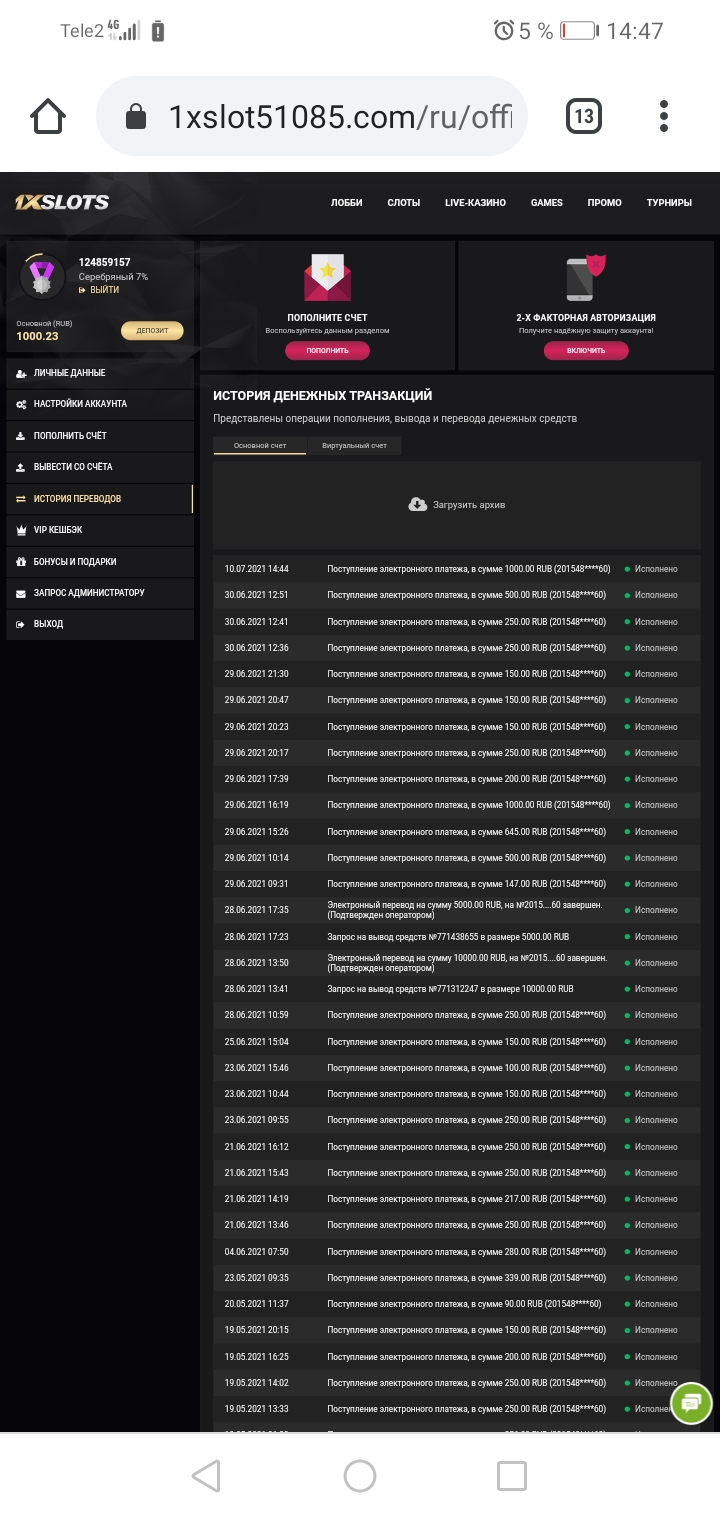Open browser tab switcher showing 13 tabs
This screenshot has height=1520, width=720.
584,115
